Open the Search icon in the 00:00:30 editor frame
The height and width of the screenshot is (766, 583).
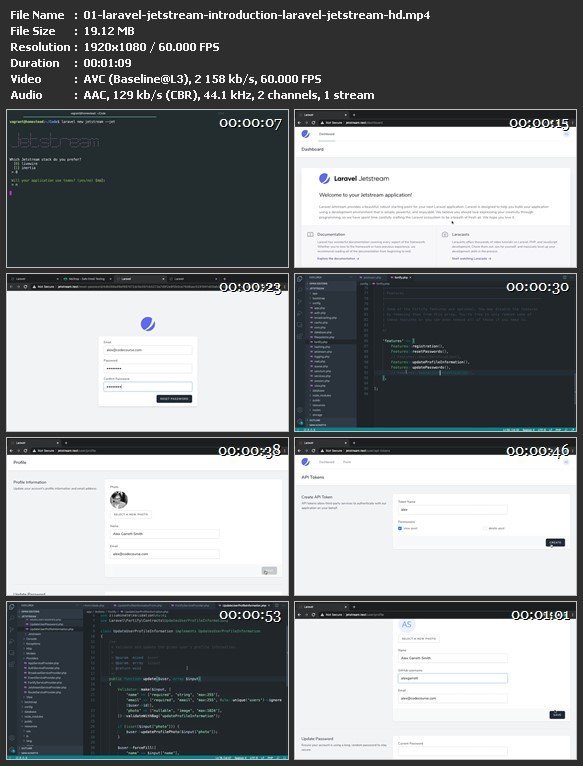click(300, 289)
